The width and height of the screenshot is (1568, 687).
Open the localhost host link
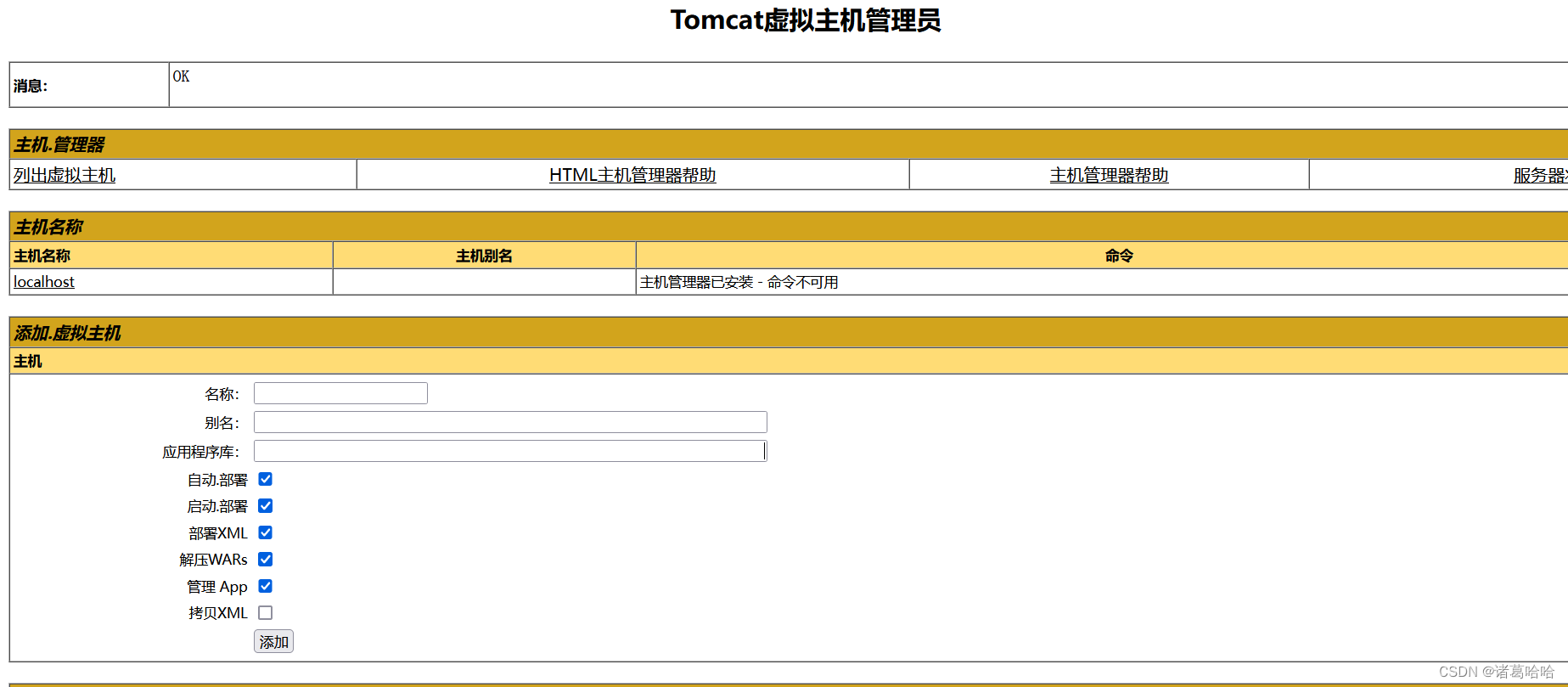tap(44, 282)
